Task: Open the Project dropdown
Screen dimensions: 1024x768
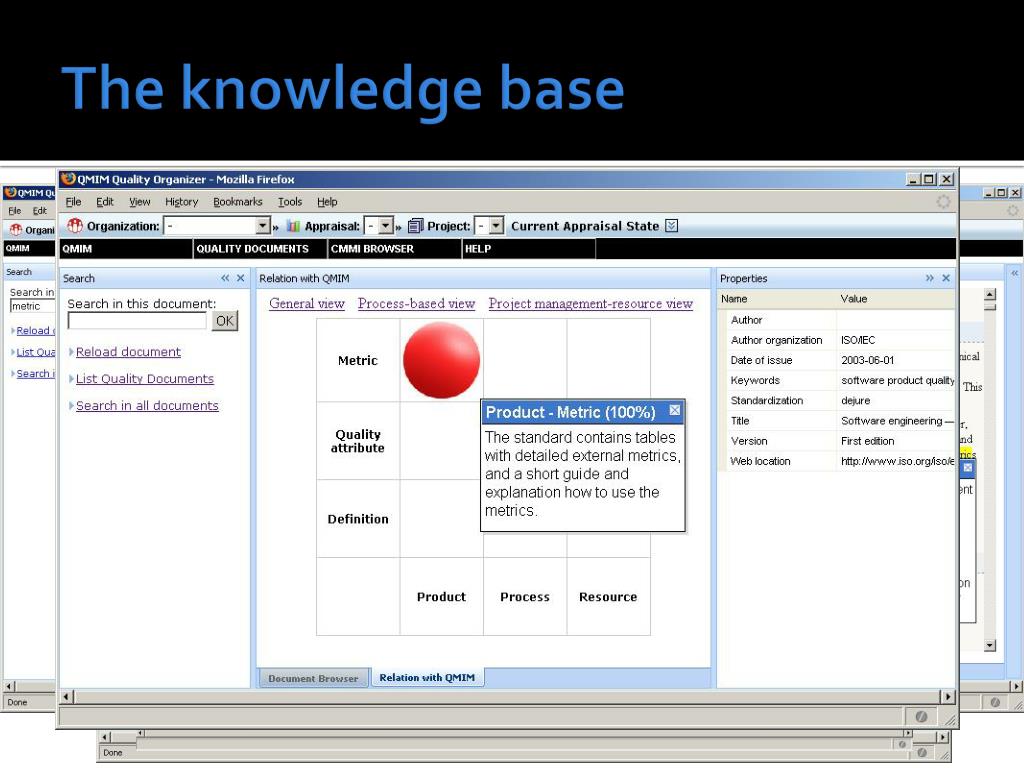Action: [497, 226]
